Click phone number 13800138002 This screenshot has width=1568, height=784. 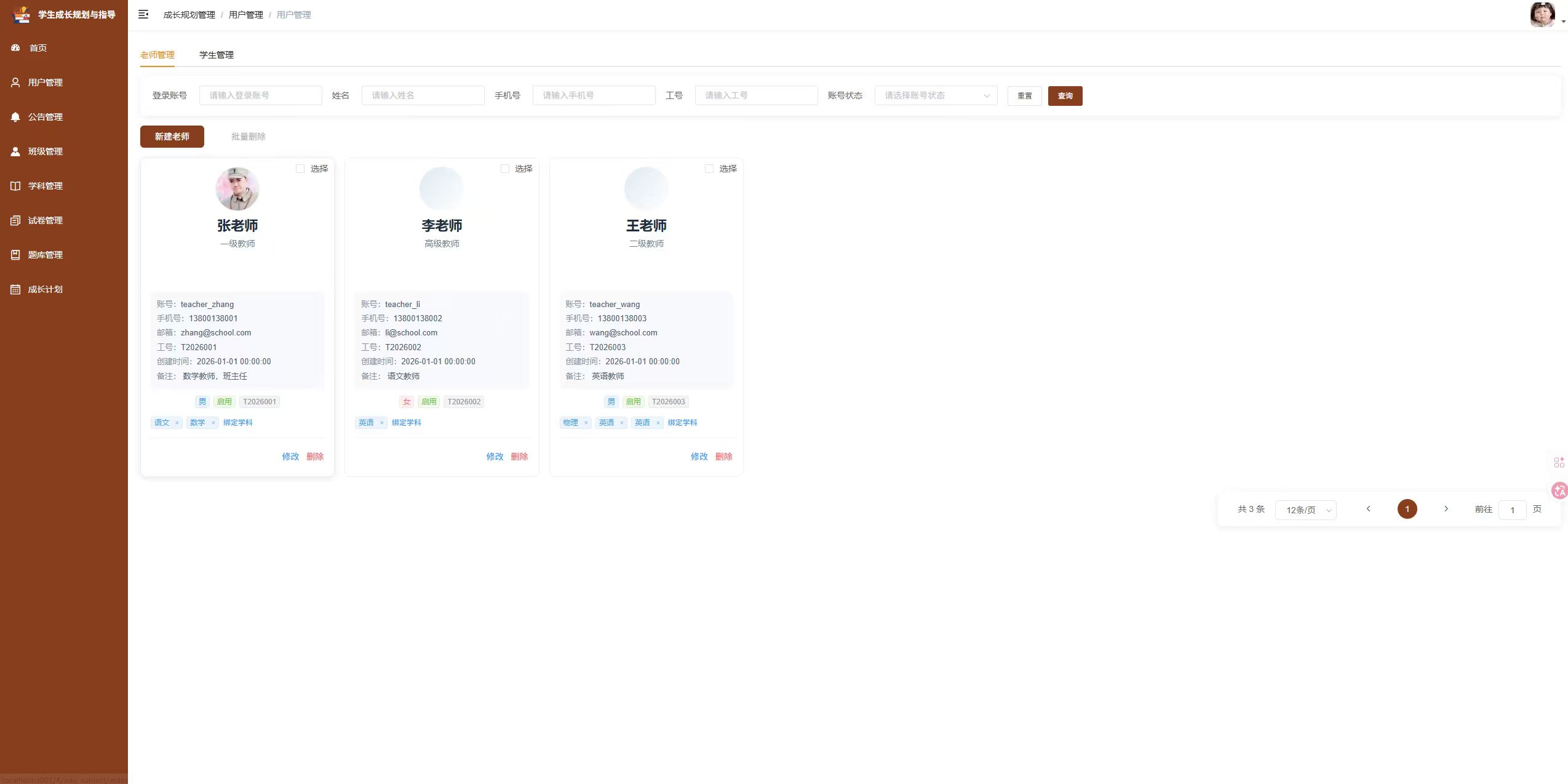tap(418, 319)
